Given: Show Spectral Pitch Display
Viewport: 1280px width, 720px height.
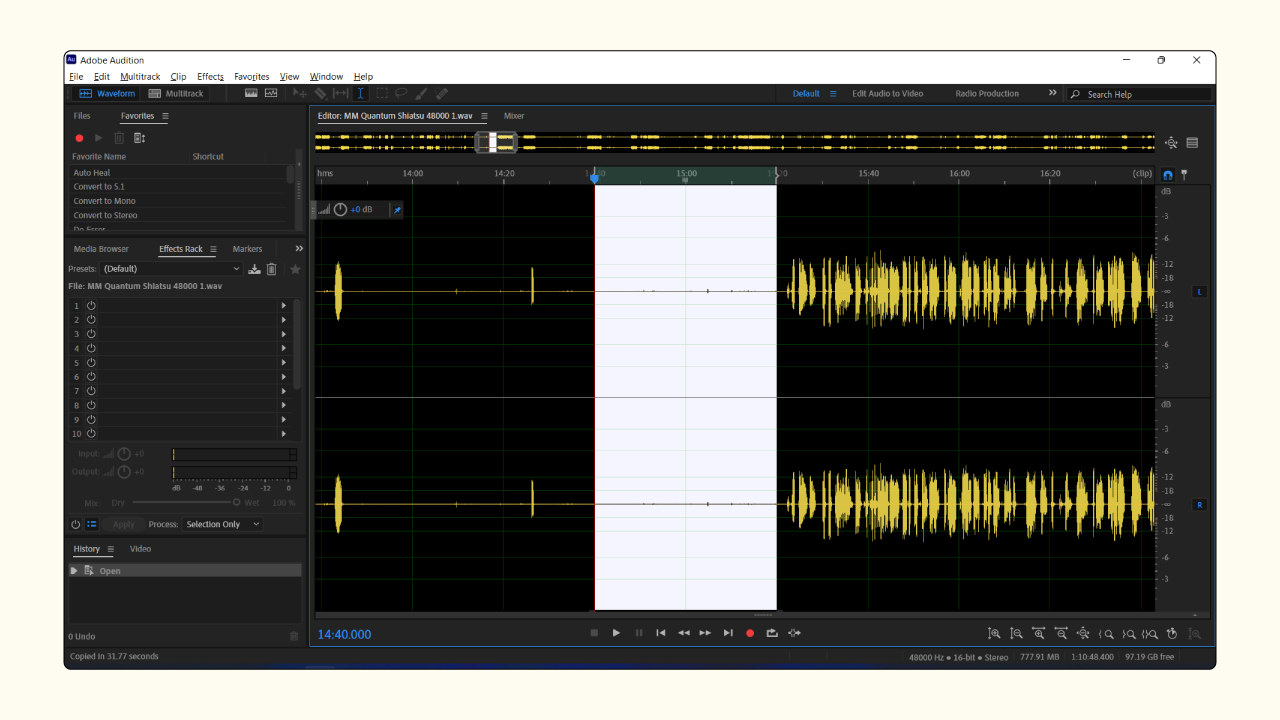Looking at the screenshot, I should (271, 93).
